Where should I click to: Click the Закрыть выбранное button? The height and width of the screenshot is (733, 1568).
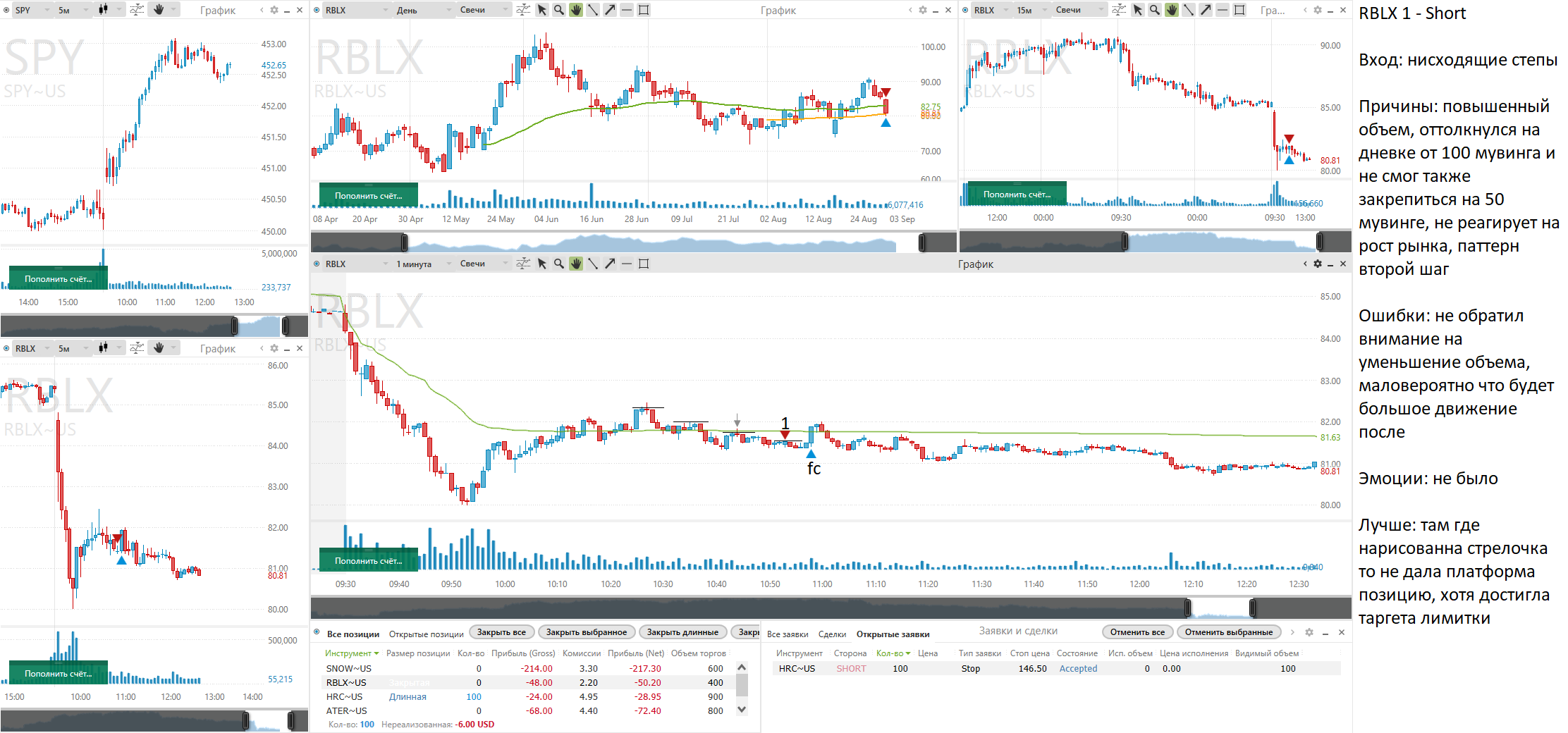pos(587,632)
